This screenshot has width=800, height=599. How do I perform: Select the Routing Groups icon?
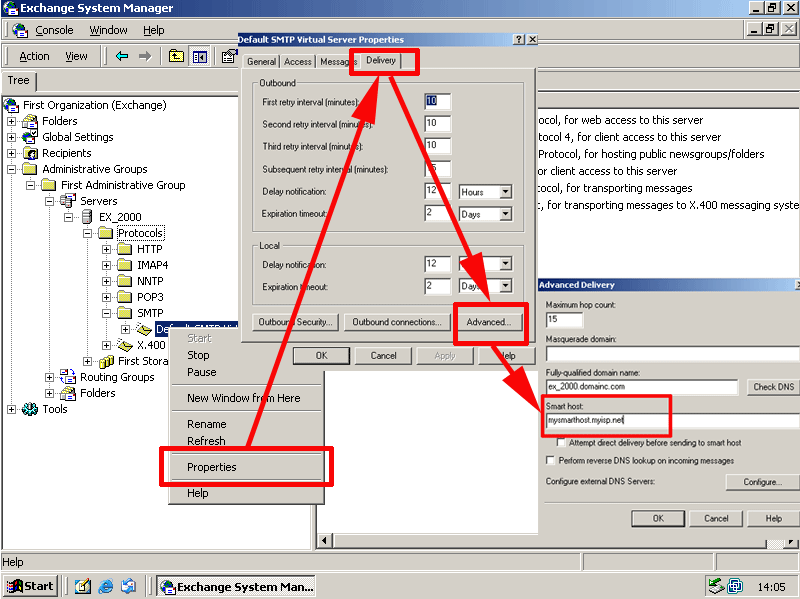click(68, 377)
